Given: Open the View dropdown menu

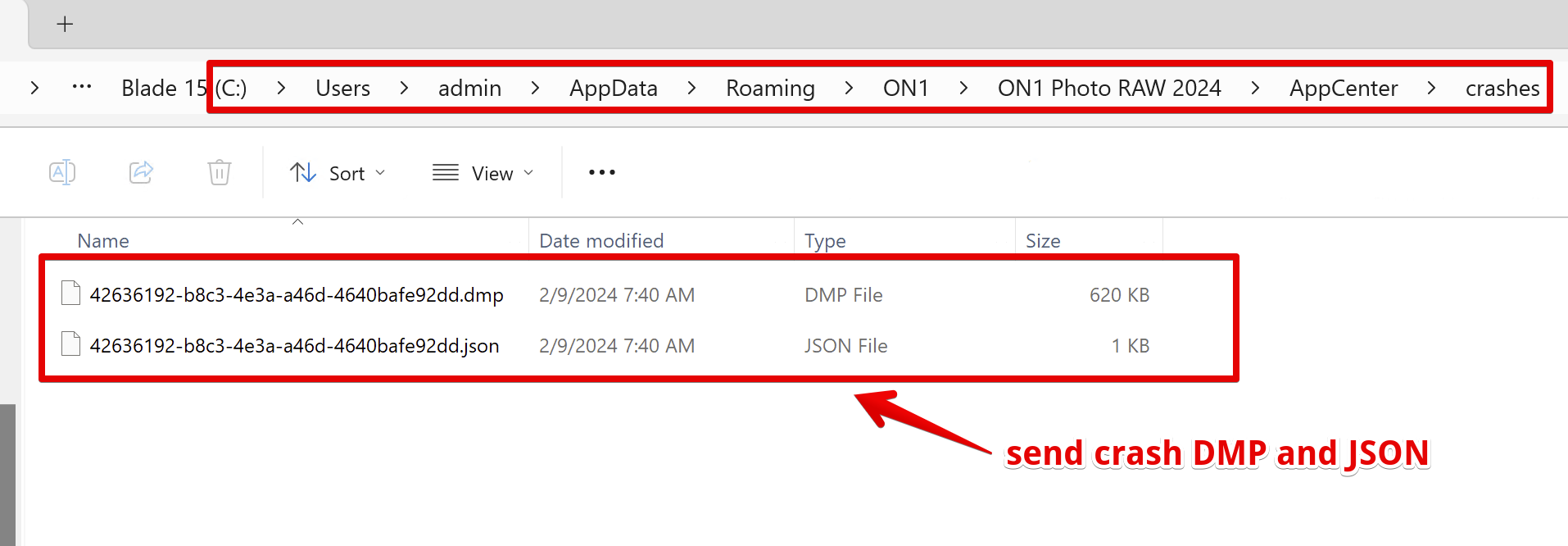Looking at the screenshot, I should pyautogui.click(x=483, y=173).
